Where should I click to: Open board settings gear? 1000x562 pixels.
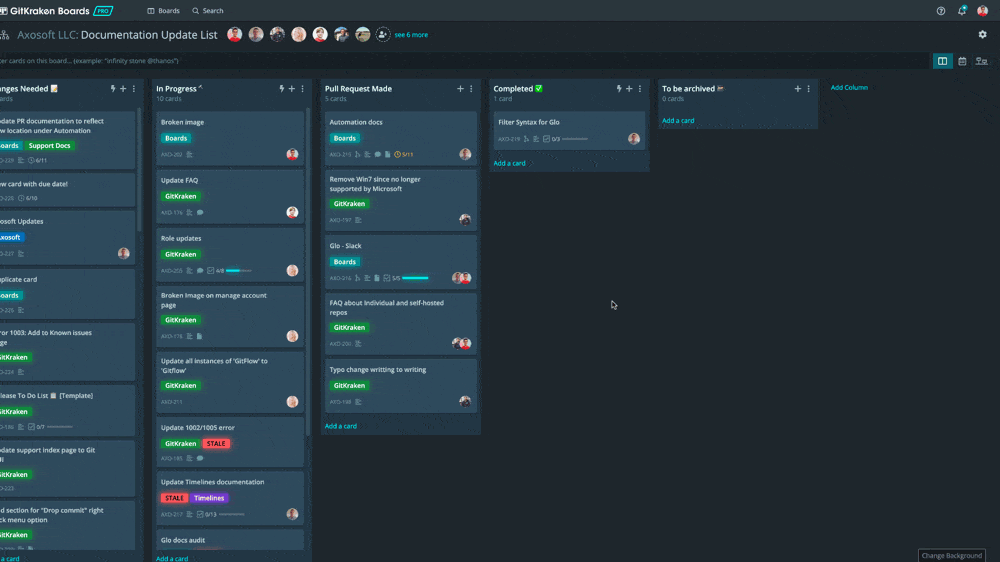click(983, 34)
